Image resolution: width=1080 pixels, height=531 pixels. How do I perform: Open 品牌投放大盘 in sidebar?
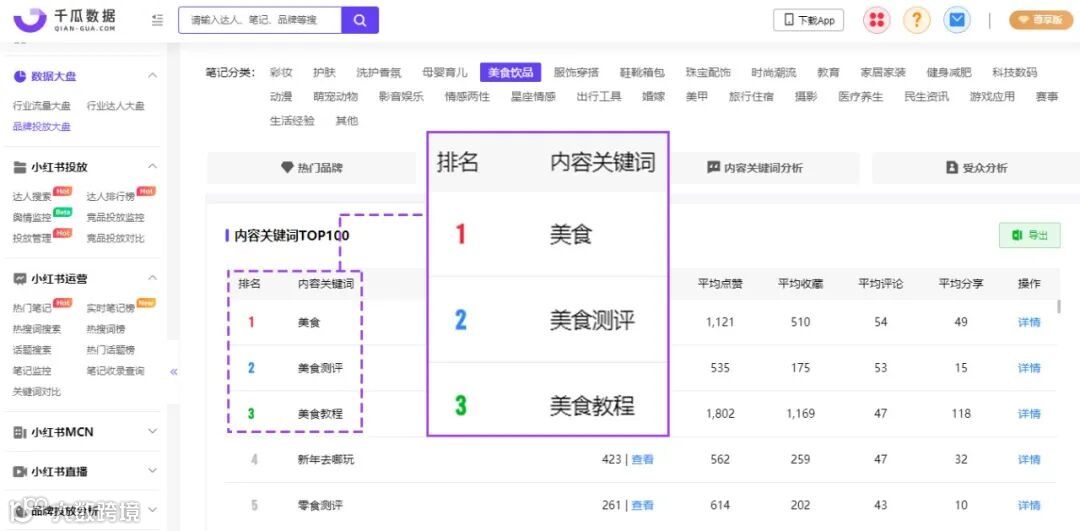(41, 127)
